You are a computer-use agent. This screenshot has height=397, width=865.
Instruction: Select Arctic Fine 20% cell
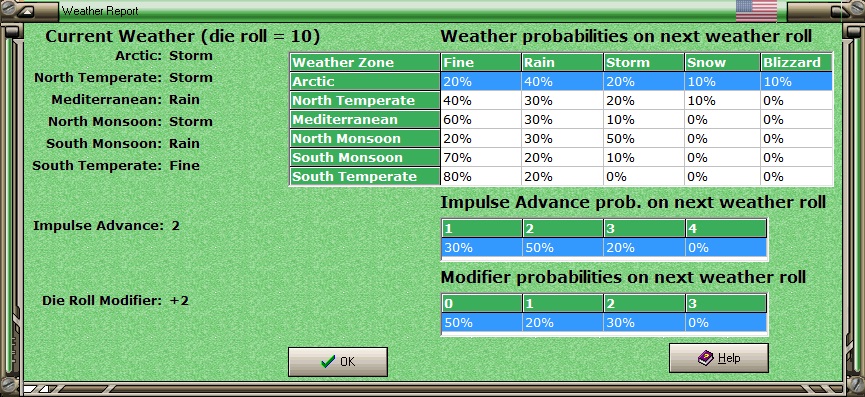481,82
